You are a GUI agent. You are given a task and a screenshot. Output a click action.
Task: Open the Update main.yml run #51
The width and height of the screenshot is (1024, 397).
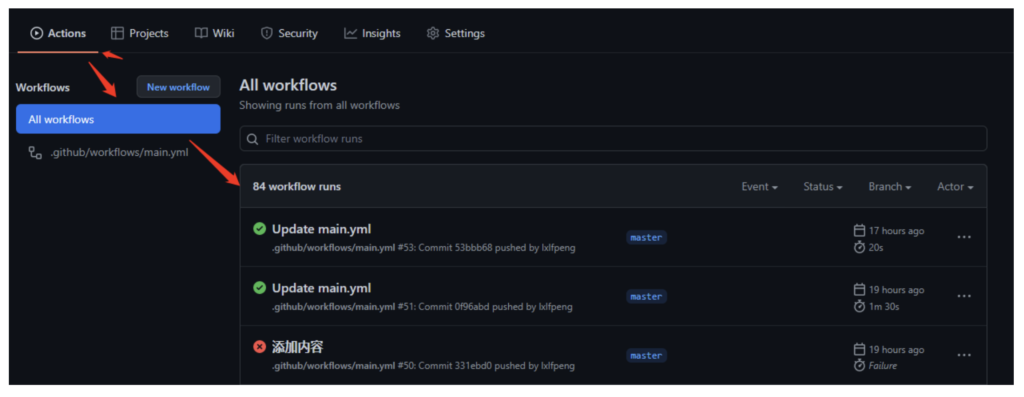[321, 288]
